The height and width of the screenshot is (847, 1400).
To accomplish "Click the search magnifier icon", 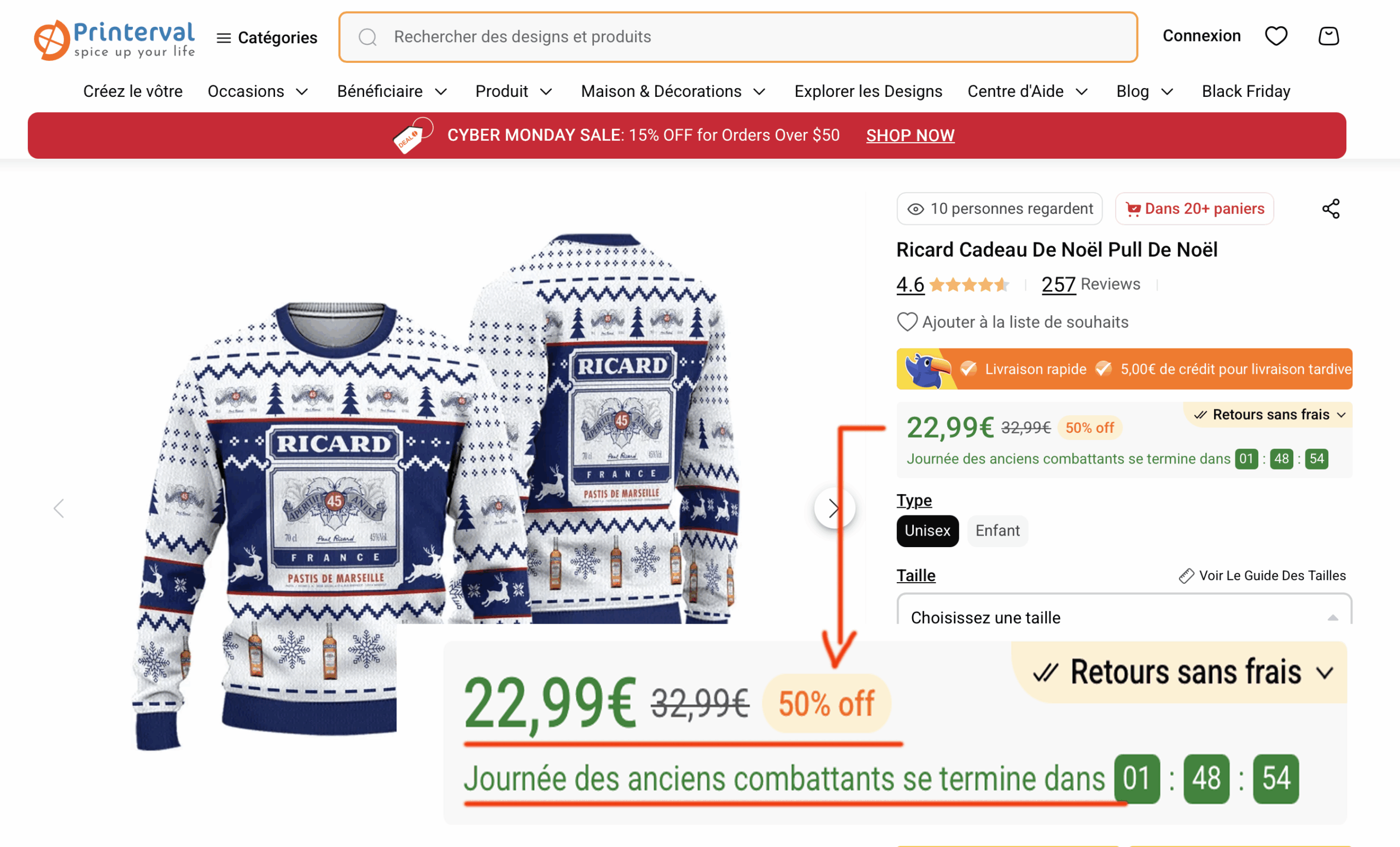I will click(x=367, y=38).
